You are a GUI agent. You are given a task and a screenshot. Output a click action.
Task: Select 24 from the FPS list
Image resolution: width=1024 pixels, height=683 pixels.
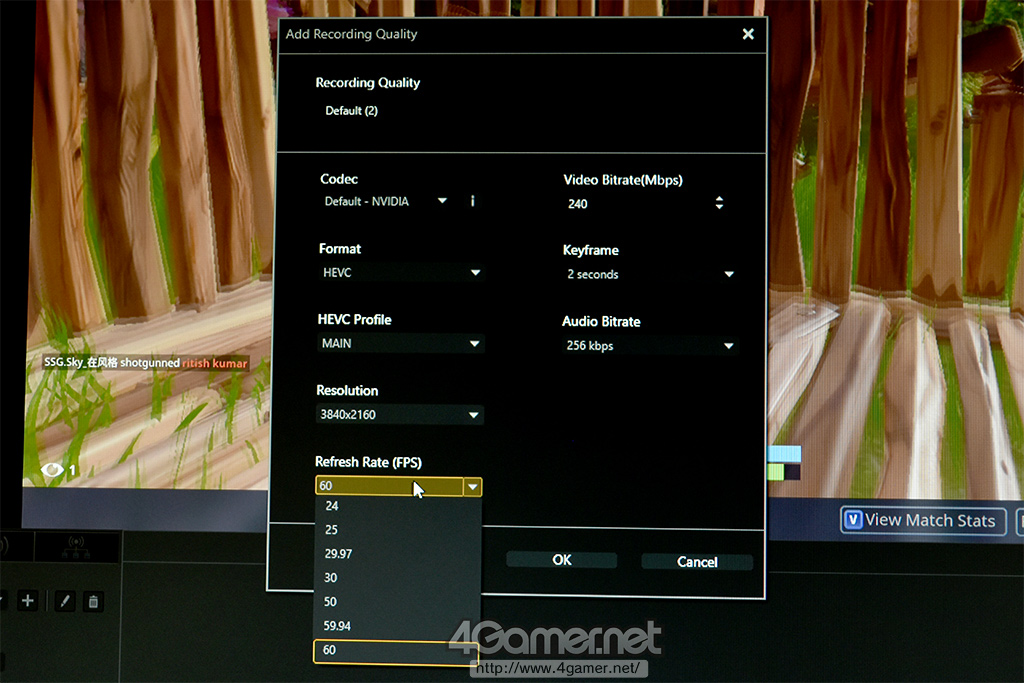[398, 506]
